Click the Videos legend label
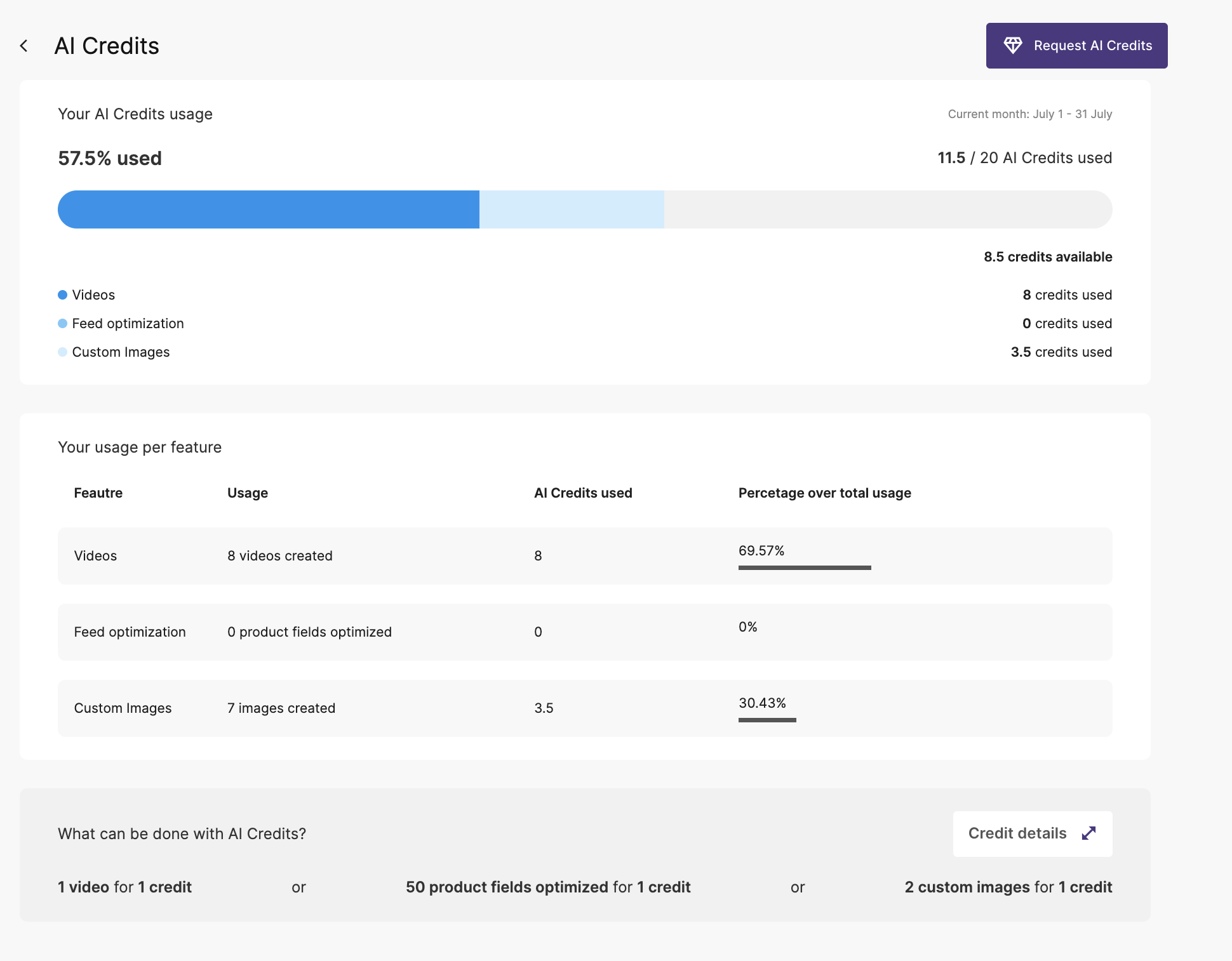1232x961 pixels. point(93,295)
